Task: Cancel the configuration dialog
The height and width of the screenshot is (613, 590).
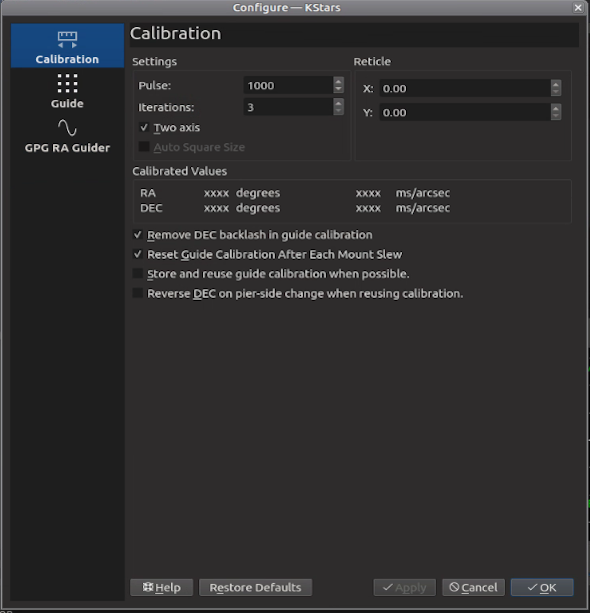Action: [x=473, y=587]
